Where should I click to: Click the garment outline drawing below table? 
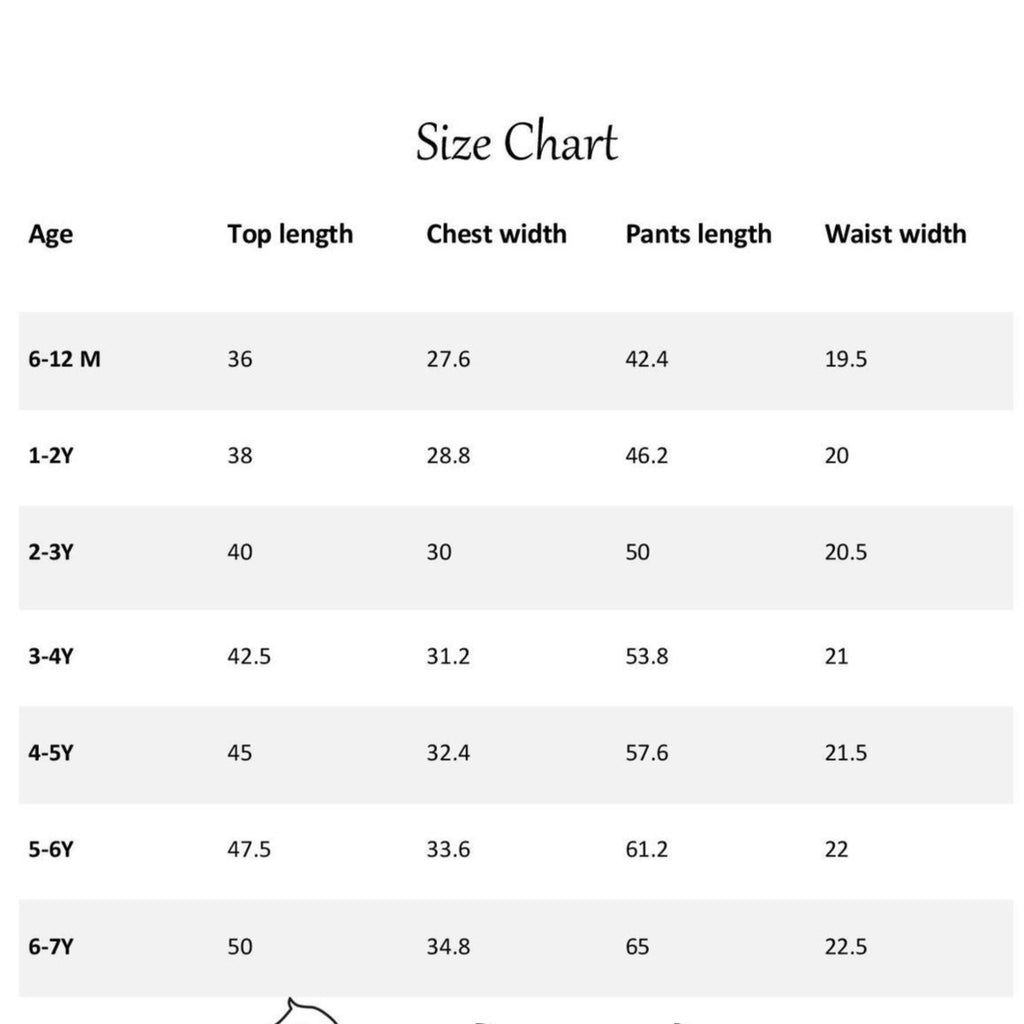pos(306,1011)
